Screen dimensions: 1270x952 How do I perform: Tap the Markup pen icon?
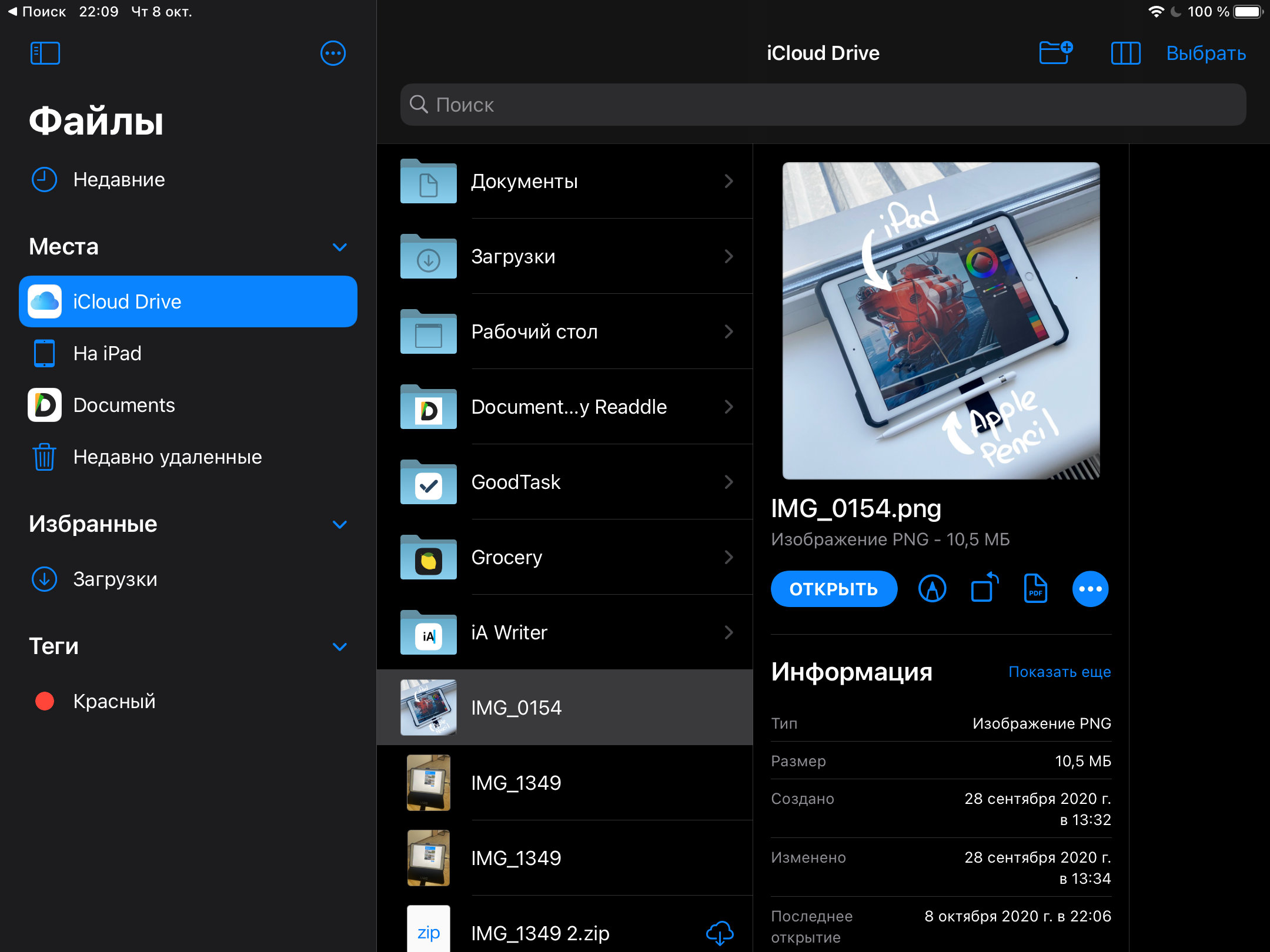pyautogui.click(x=932, y=589)
